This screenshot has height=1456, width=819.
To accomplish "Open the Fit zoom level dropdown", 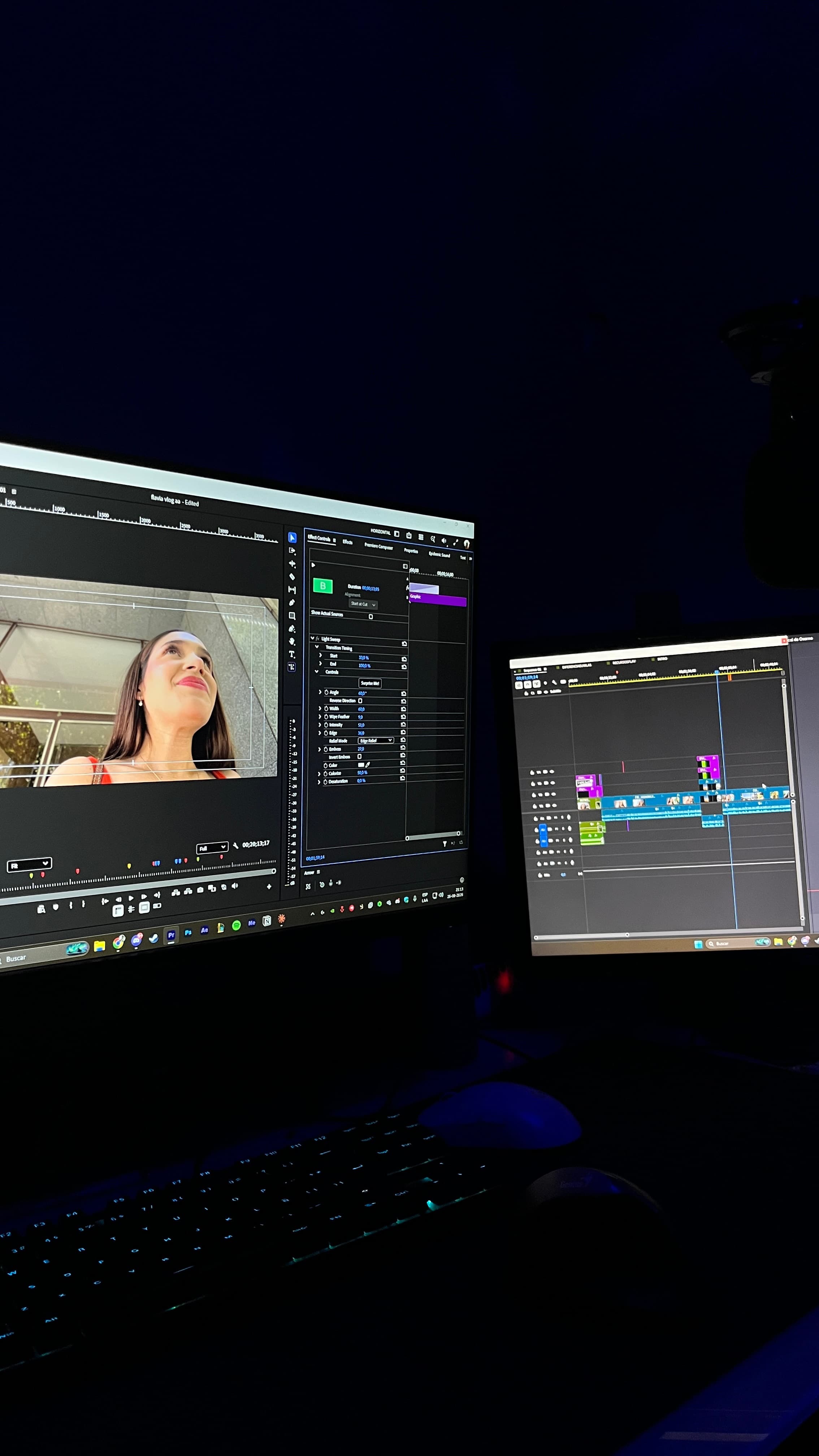I will pos(29,865).
